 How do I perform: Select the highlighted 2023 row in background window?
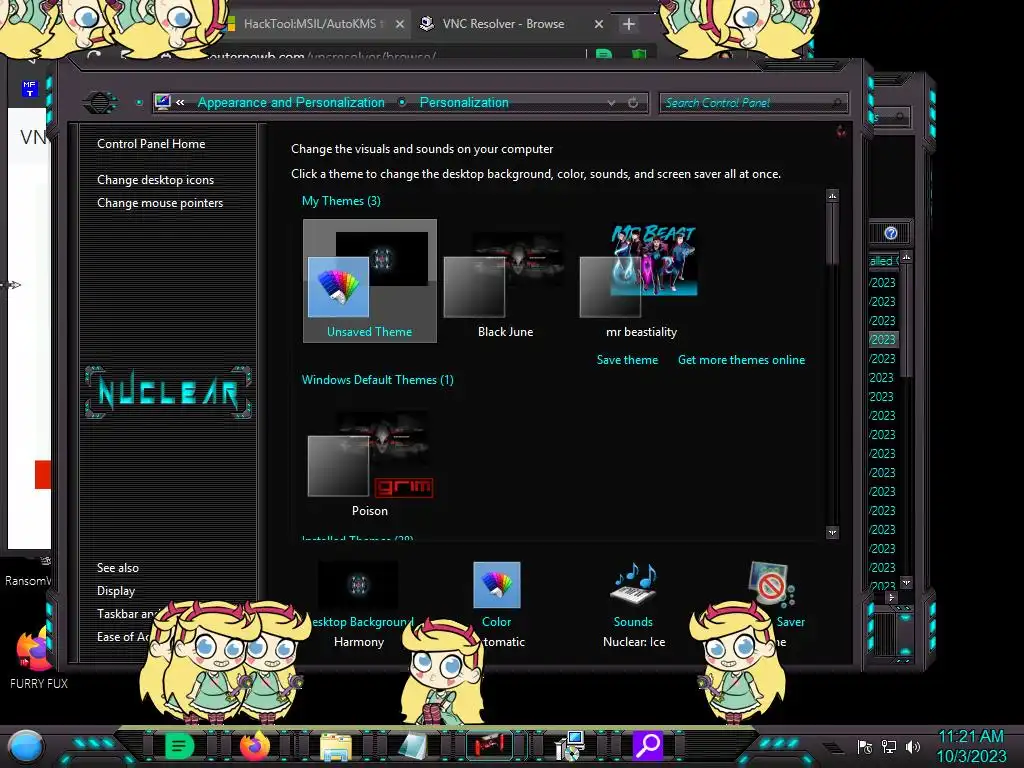pyautogui.click(x=883, y=340)
